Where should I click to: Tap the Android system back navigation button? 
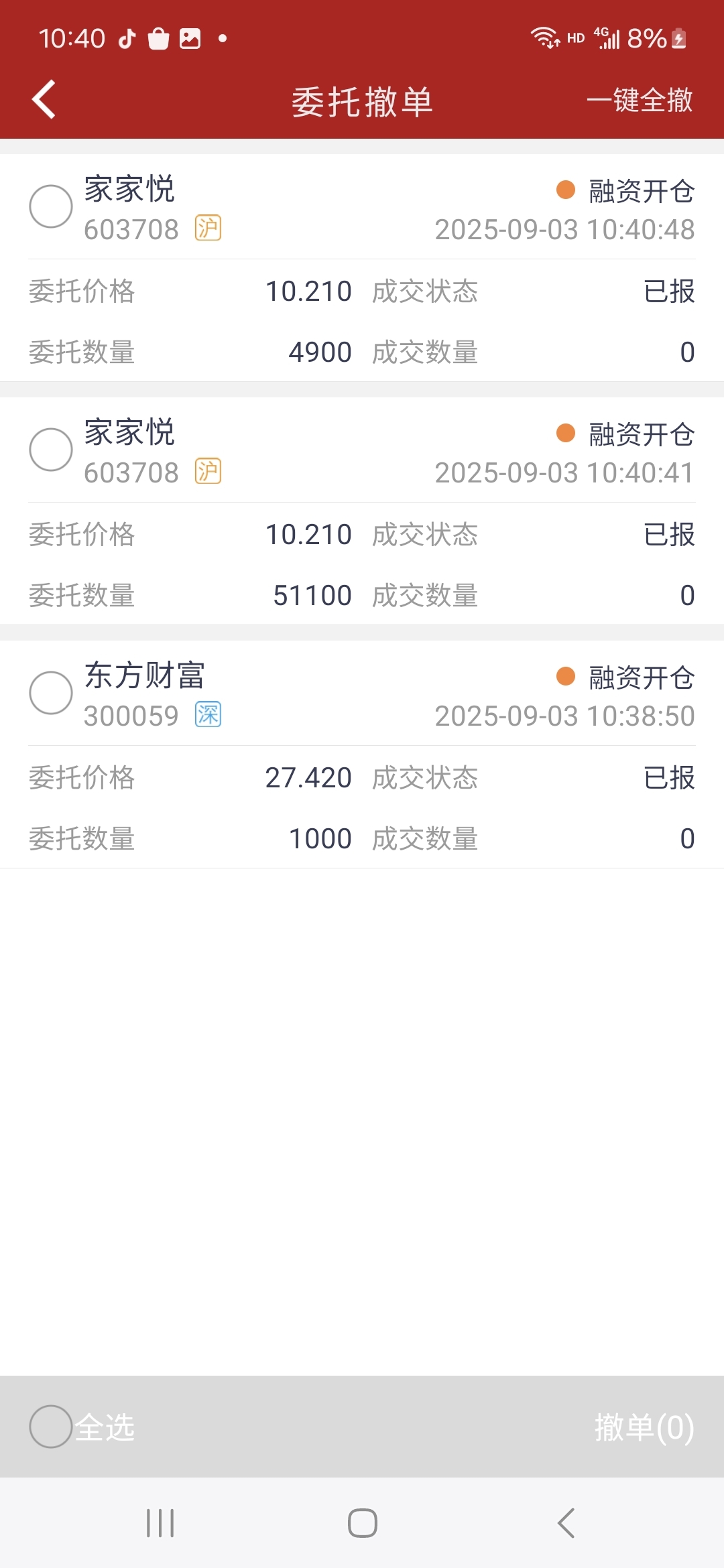pos(566,1523)
